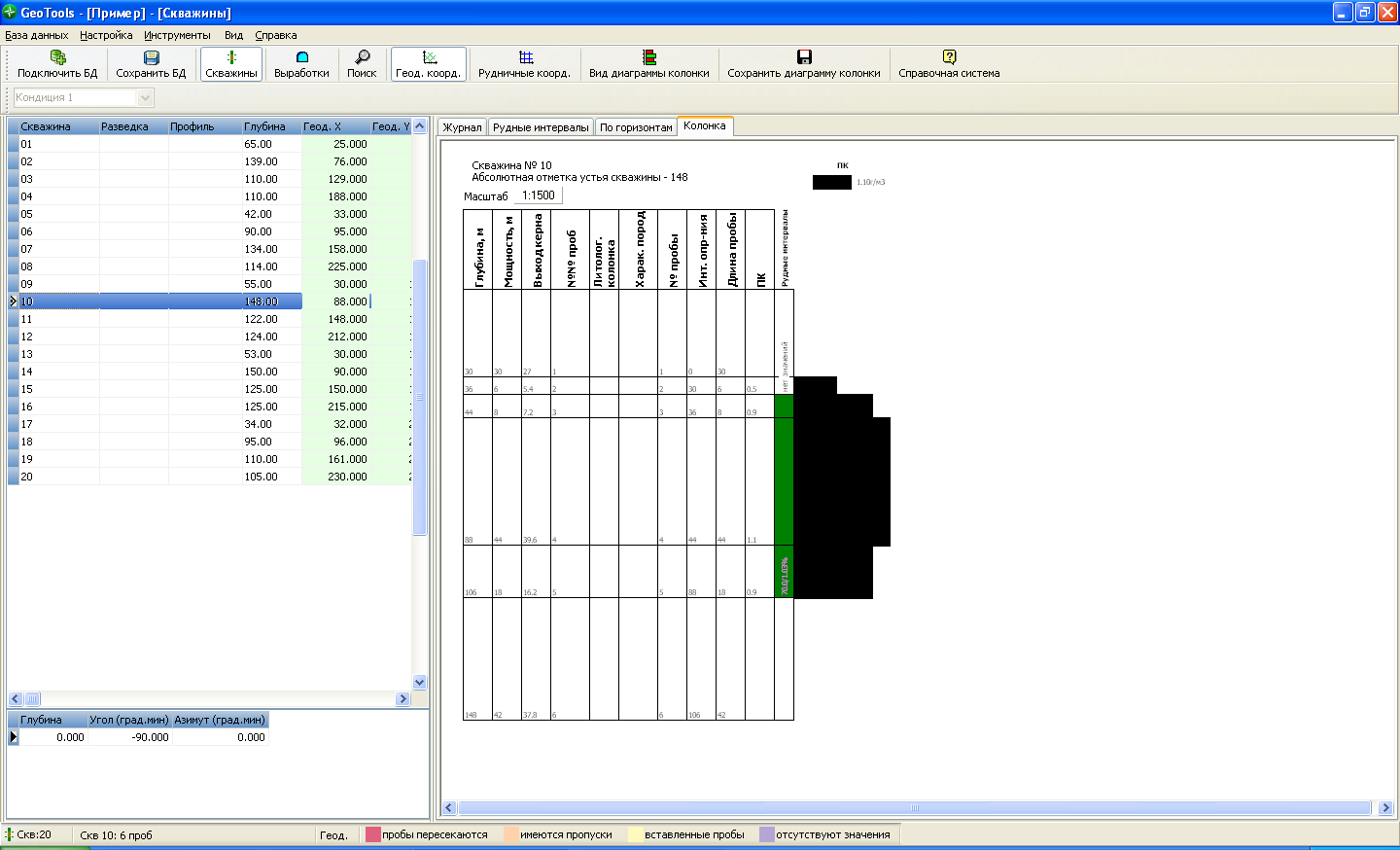The image size is (1400, 850).
Task: Switch to the По горизонтам tab
Action: click(x=636, y=127)
